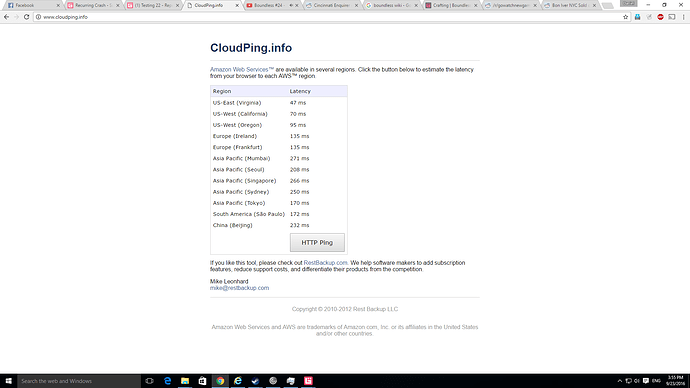This screenshot has height=388, width=690.
Task: Click the China (Beijing) region
Action: pos(232,225)
